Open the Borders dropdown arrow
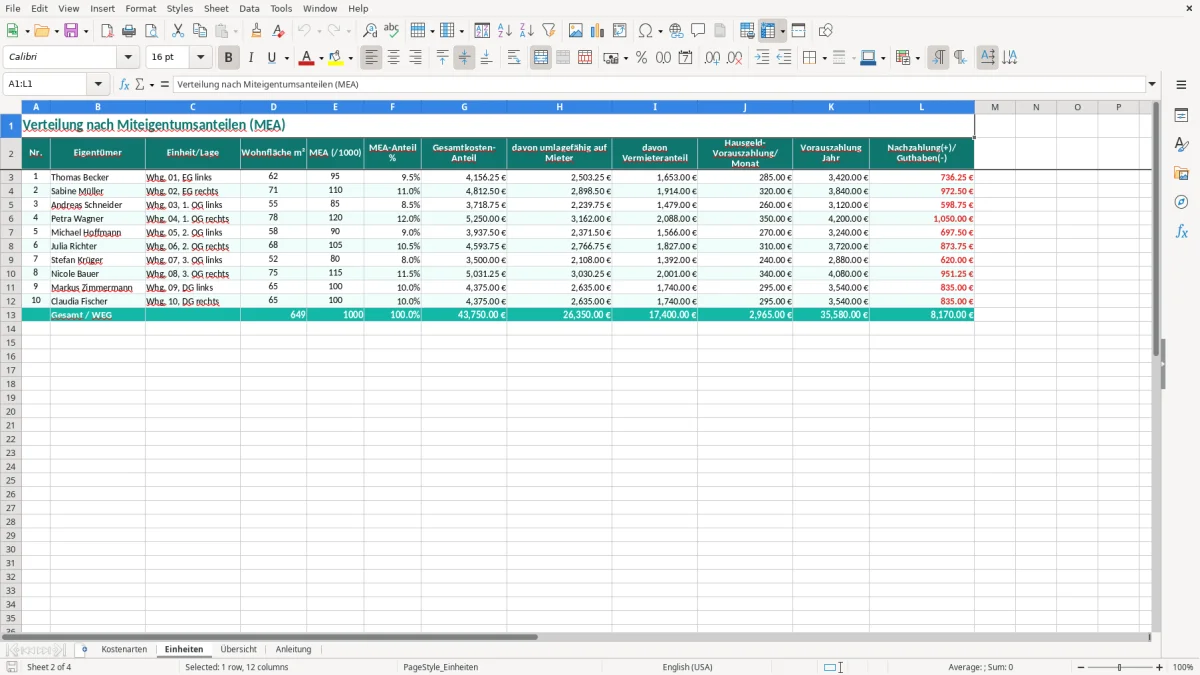 click(823, 58)
